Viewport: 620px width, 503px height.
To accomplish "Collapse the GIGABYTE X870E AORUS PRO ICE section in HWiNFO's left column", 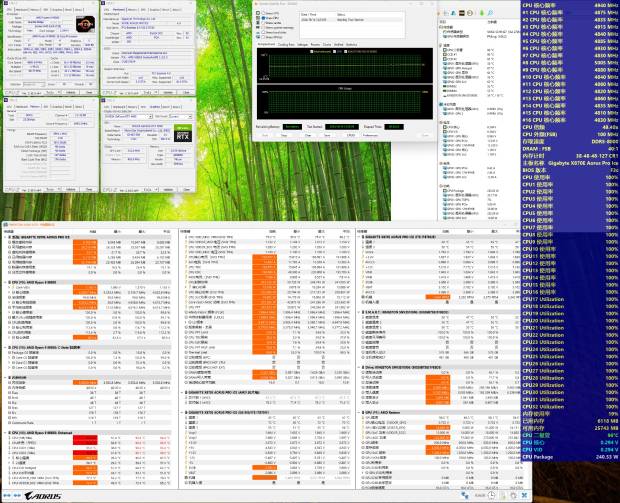I will pos(6,237).
